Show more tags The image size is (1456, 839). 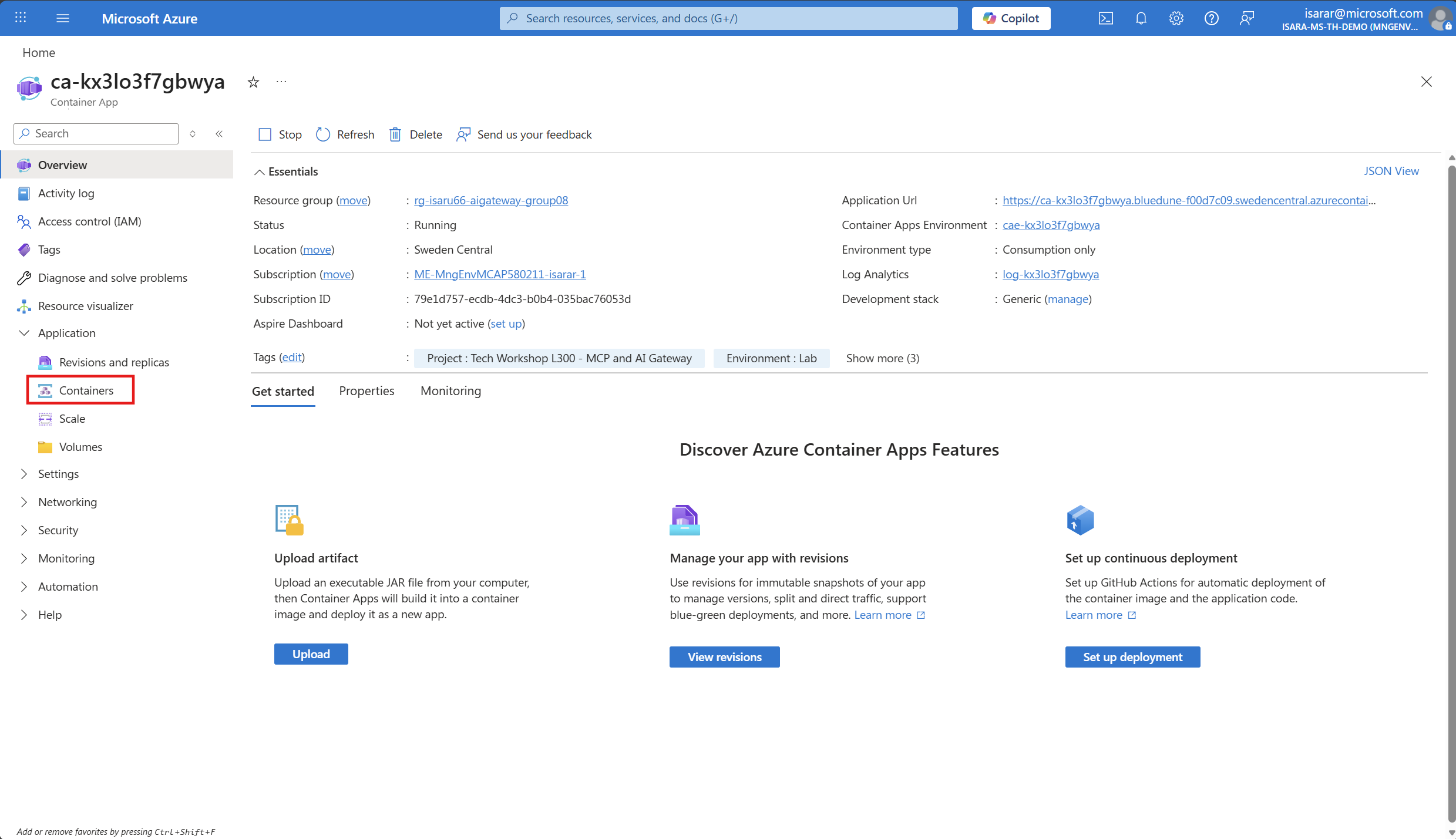click(x=883, y=358)
